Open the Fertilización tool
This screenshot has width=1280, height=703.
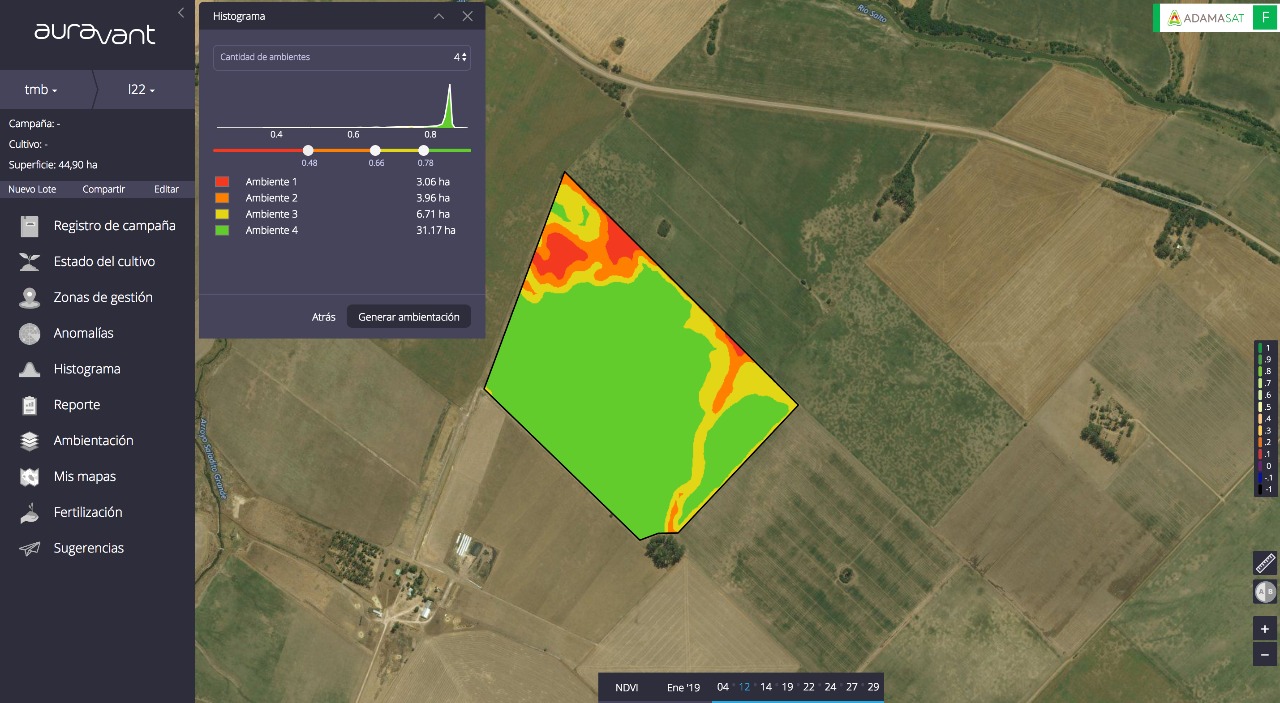(x=88, y=512)
